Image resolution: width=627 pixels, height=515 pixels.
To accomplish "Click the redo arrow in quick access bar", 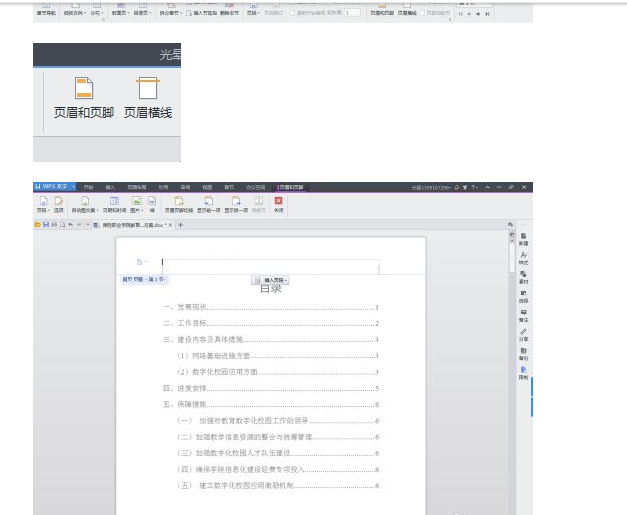I will click(79, 225).
